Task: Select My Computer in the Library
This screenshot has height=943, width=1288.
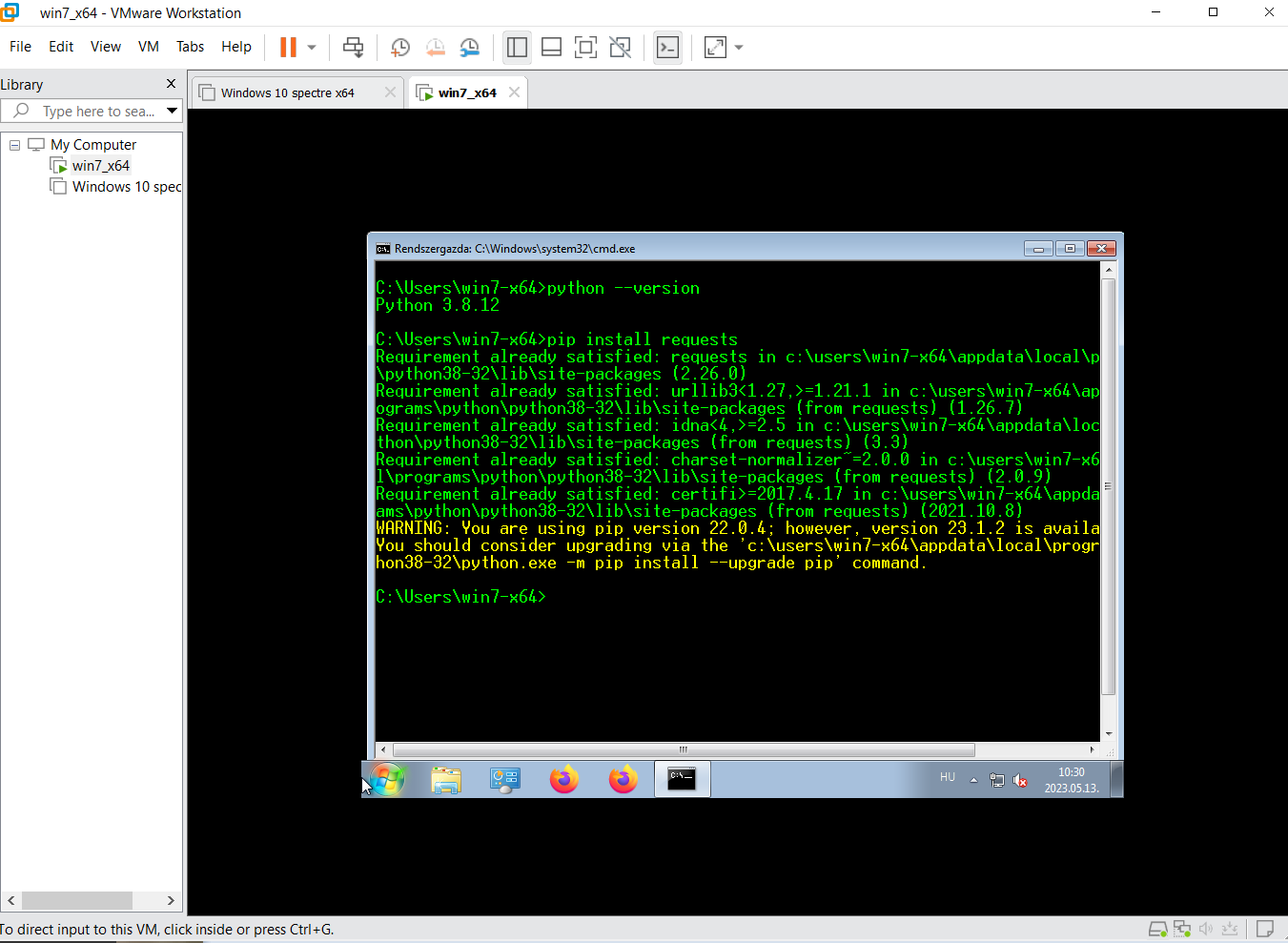Action: coord(93,145)
